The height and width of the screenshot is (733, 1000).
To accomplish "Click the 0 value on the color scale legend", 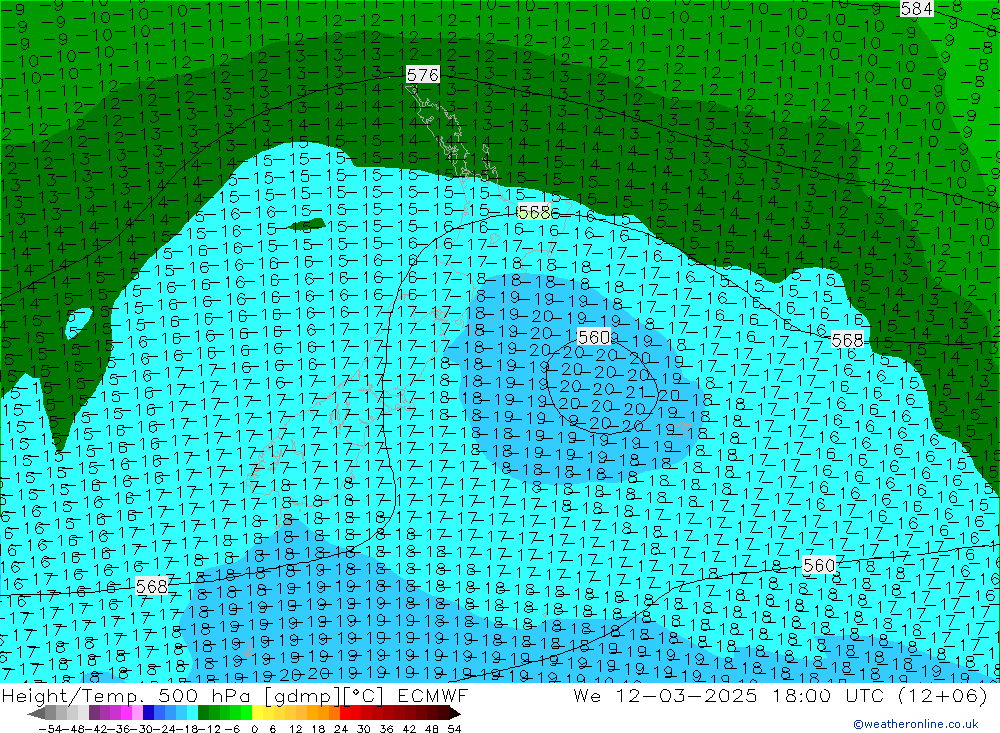I will pos(254,729).
